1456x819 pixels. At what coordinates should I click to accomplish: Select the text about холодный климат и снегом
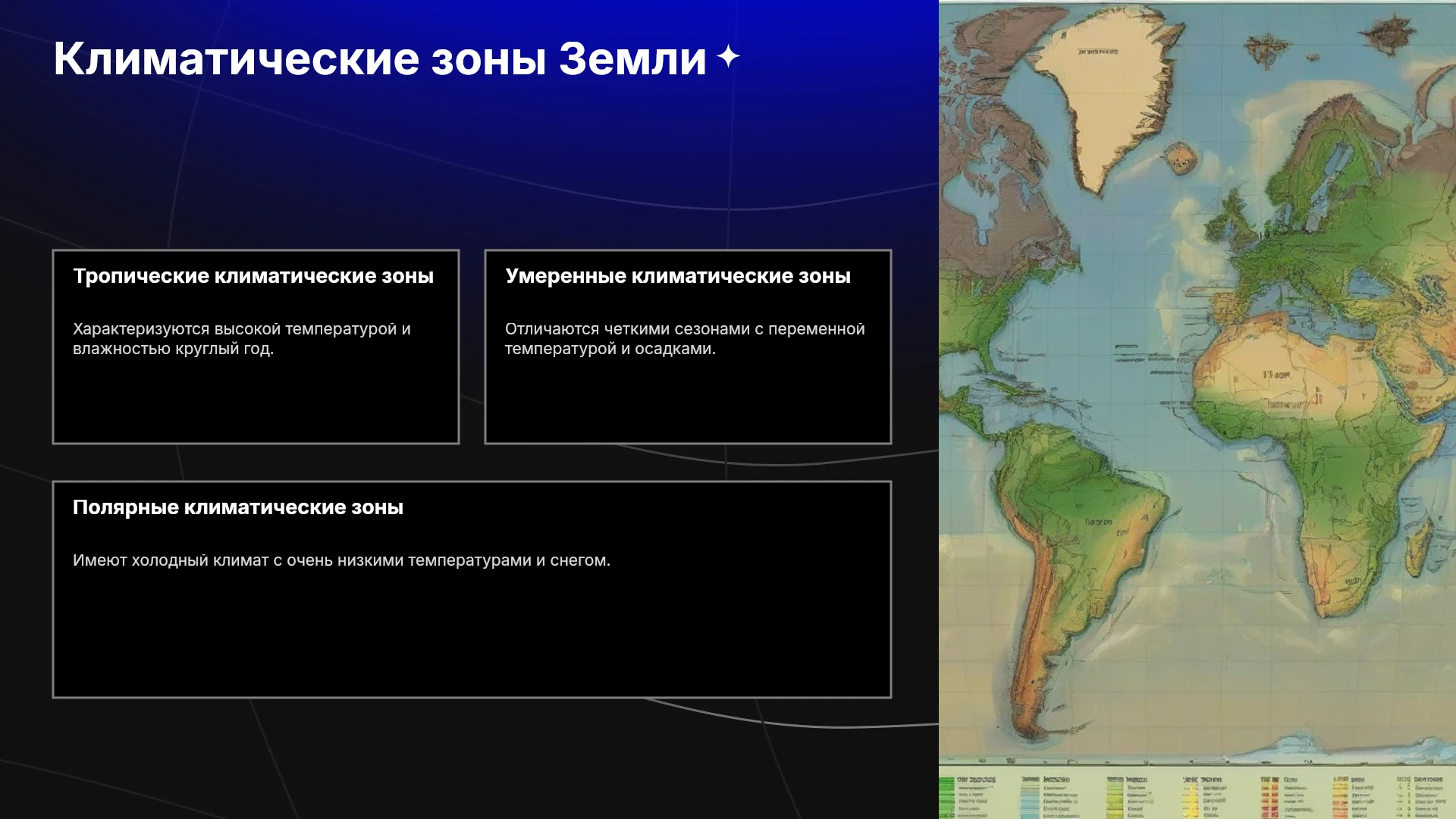click(341, 560)
